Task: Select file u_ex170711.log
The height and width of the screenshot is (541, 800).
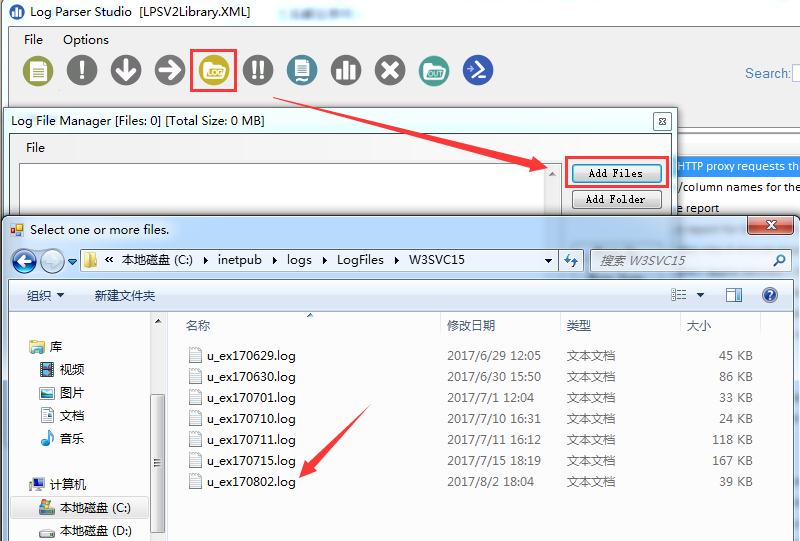Action: (242, 439)
